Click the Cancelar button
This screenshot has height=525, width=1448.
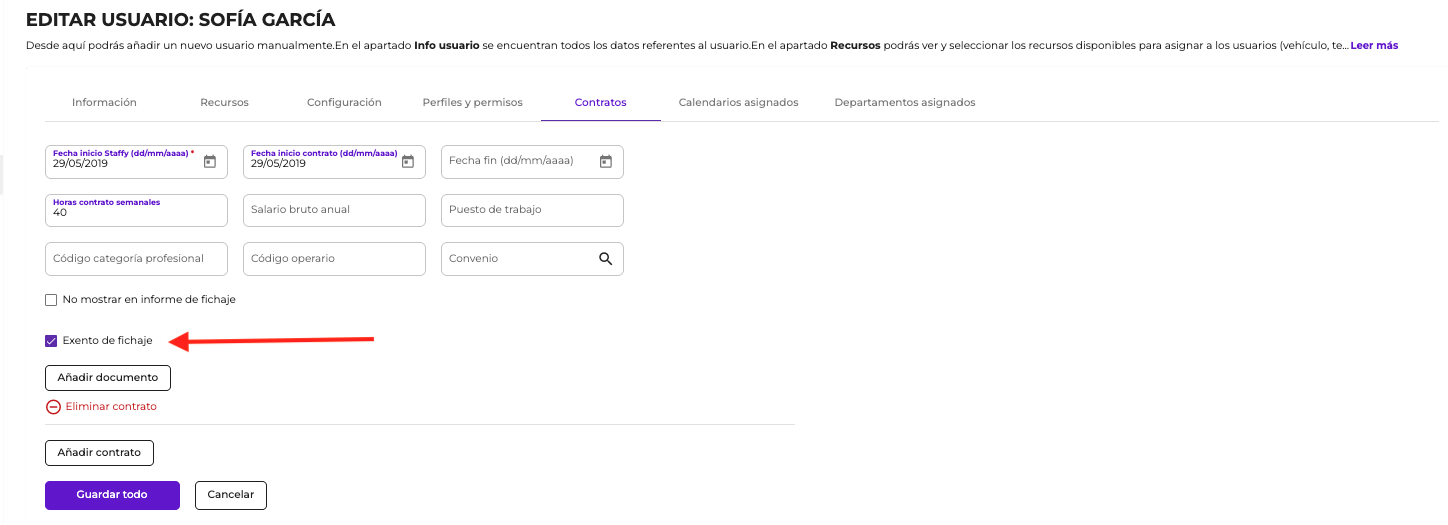coord(231,495)
